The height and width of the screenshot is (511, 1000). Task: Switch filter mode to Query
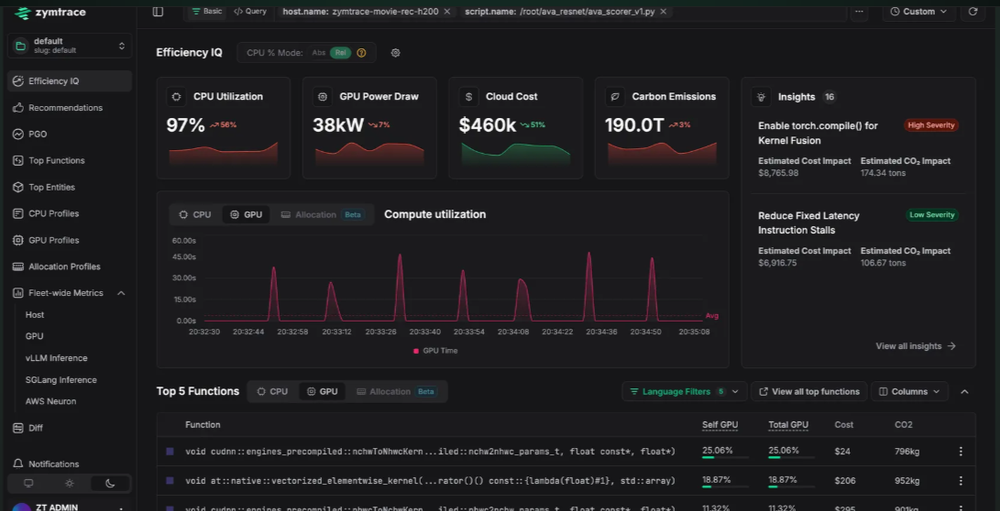[250, 11]
